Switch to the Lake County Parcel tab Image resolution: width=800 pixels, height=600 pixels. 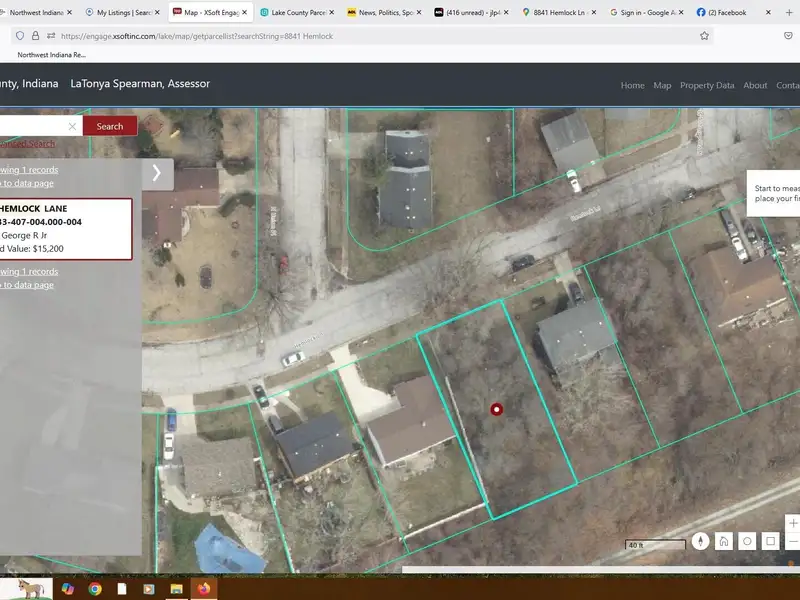(295, 12)
